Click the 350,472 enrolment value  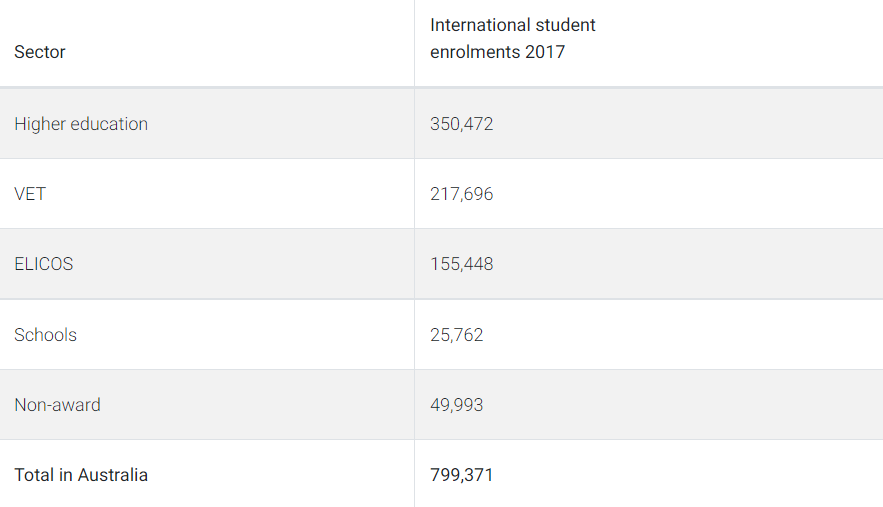coord(462,124)
